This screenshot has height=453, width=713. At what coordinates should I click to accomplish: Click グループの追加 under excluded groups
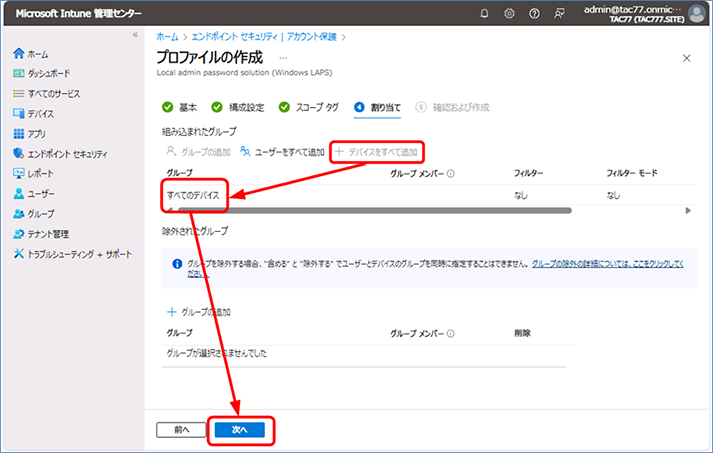[x=199, y=312]
